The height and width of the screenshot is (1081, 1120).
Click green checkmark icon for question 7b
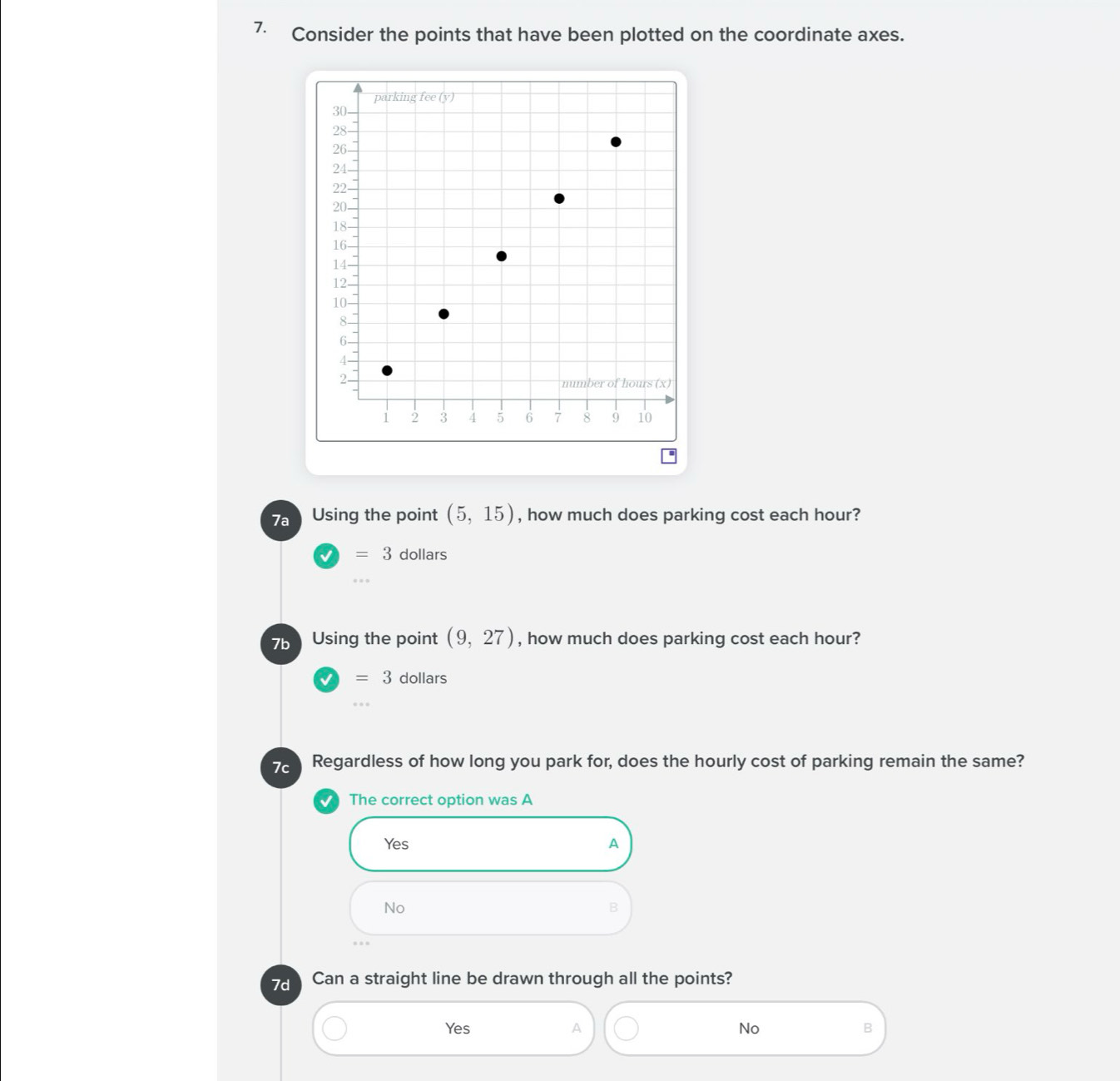pyautogui.click(x=326, y=679)
